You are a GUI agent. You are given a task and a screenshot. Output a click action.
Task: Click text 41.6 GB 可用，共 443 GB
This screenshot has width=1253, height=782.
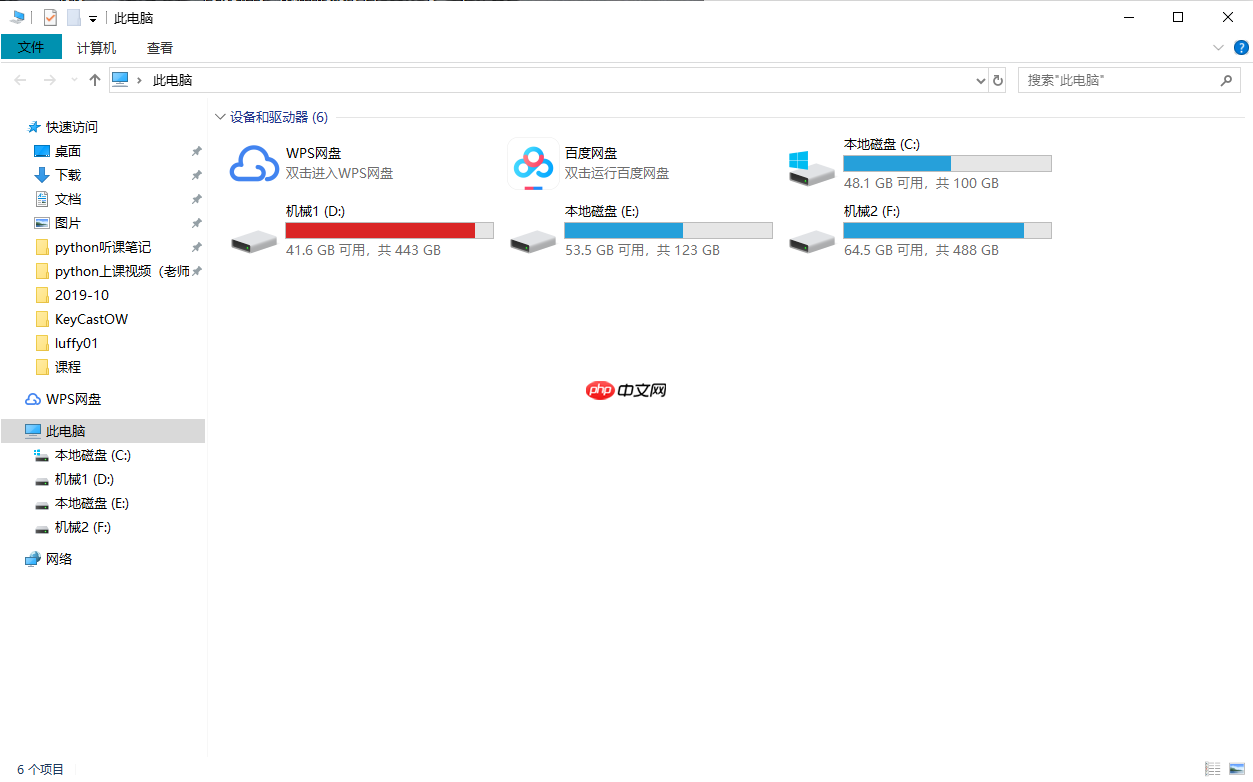(x=363, y=250)
